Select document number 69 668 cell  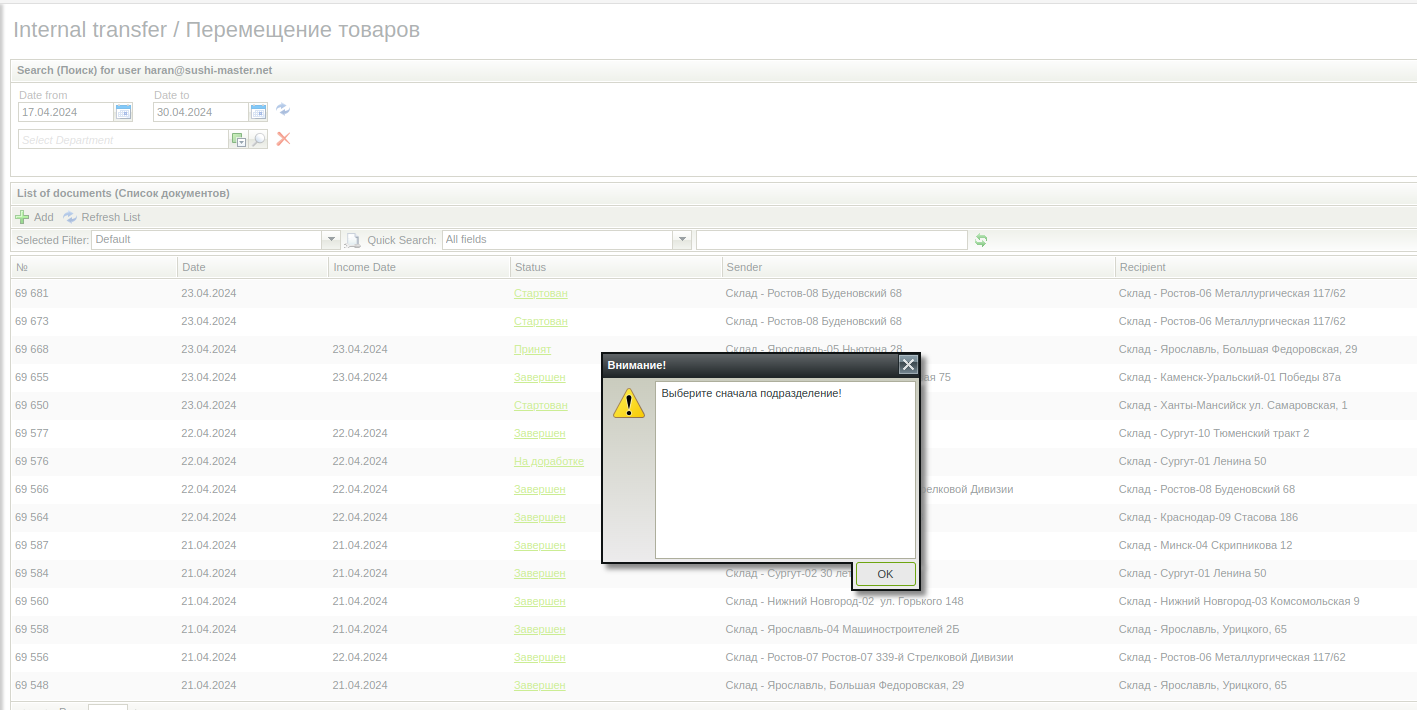point(32,349)
